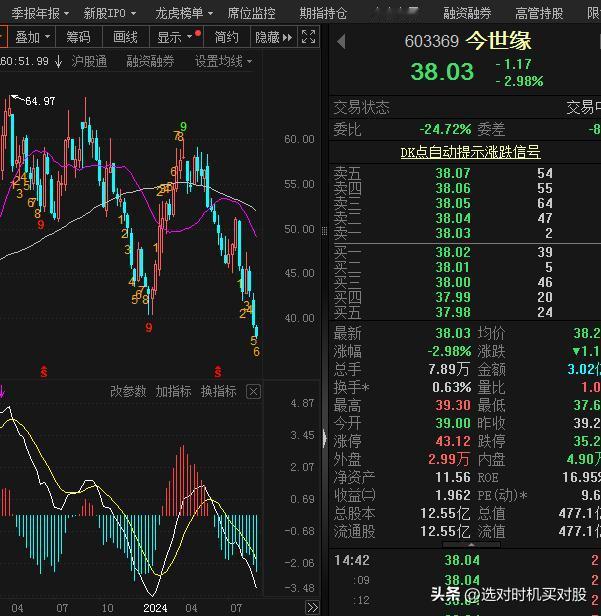The width and height of the screenshot is (601, 616).
Task: Open the 新股IPO dropdown menu
Action: pyautogui.click(x=110, y=13)
